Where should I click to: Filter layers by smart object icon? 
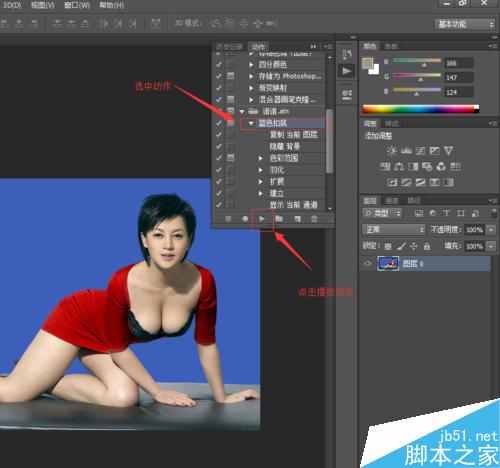(x=475, y=213)
